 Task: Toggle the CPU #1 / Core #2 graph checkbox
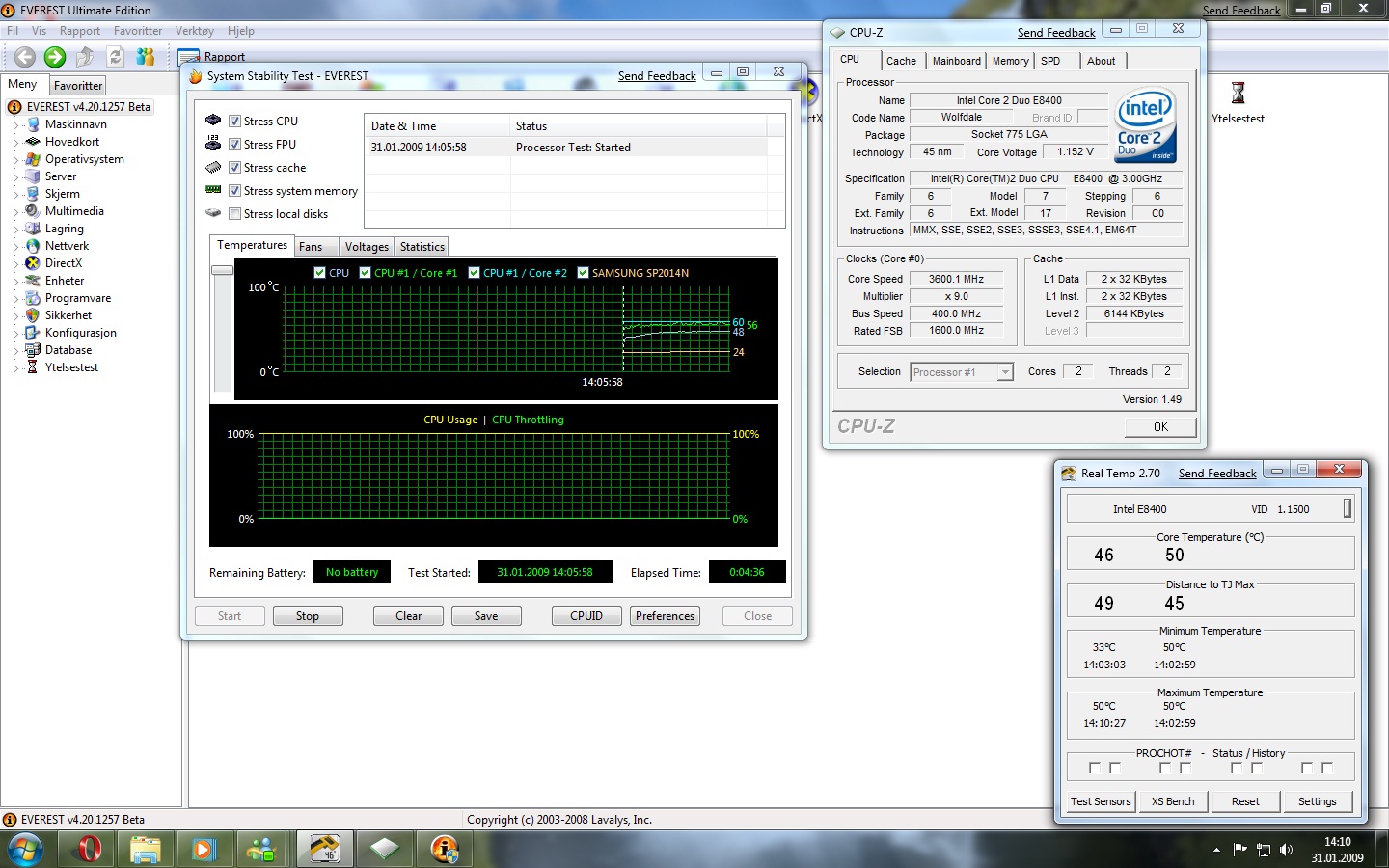(475, 273)
